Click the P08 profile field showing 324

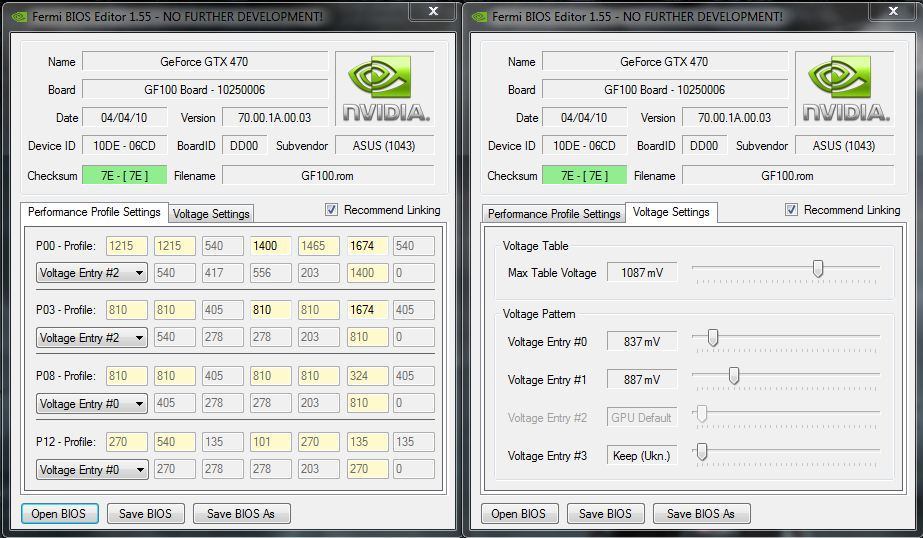tap(367, 376)
